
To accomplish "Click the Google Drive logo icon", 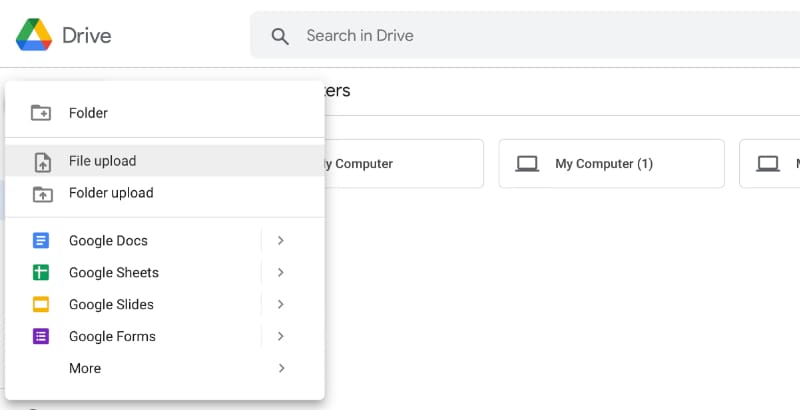I will (x=34, y=35).
